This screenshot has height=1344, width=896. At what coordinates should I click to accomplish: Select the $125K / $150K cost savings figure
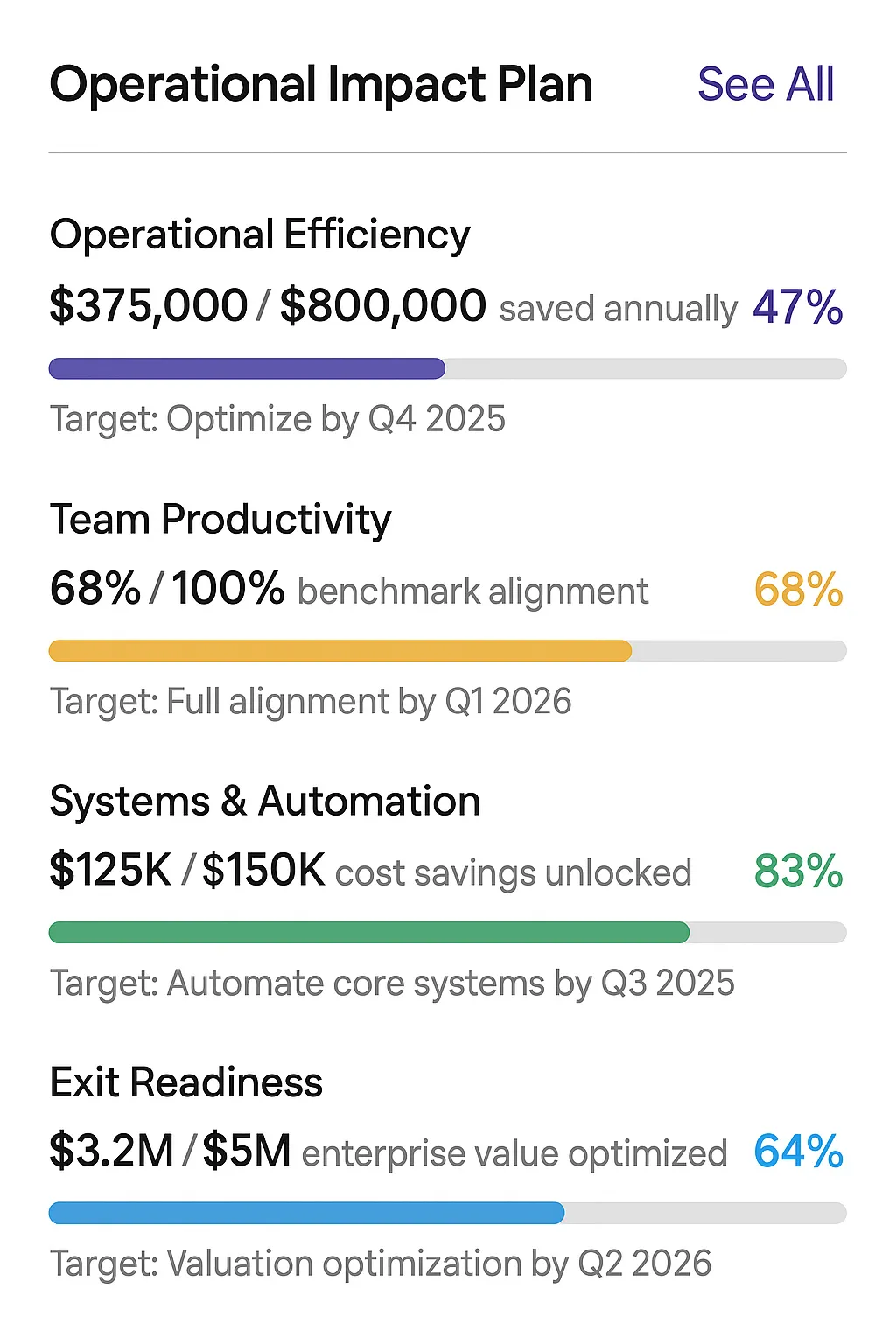187,871
